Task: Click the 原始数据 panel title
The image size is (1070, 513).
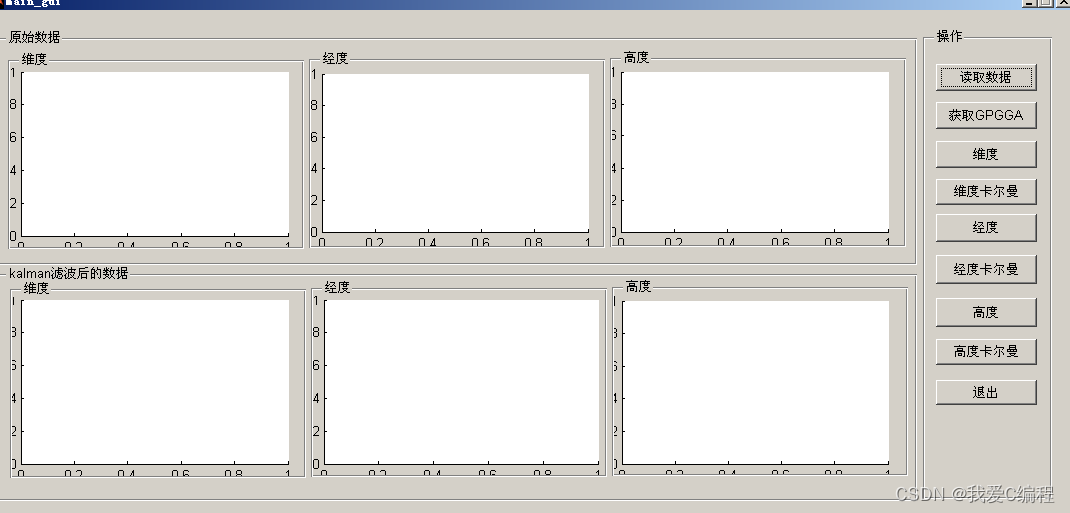Action: [x=34, y=37]
